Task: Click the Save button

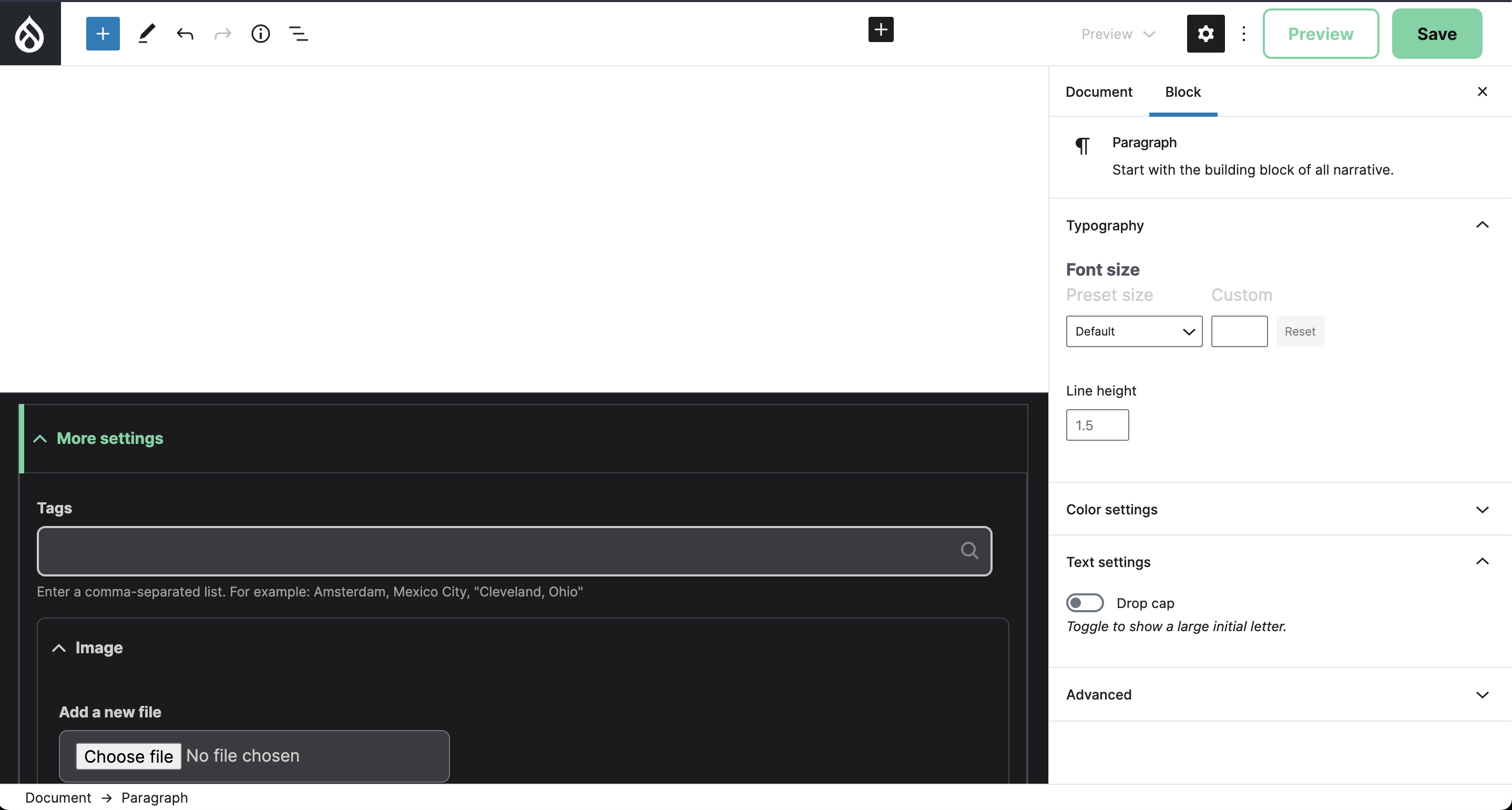Action: [1437, 34]
